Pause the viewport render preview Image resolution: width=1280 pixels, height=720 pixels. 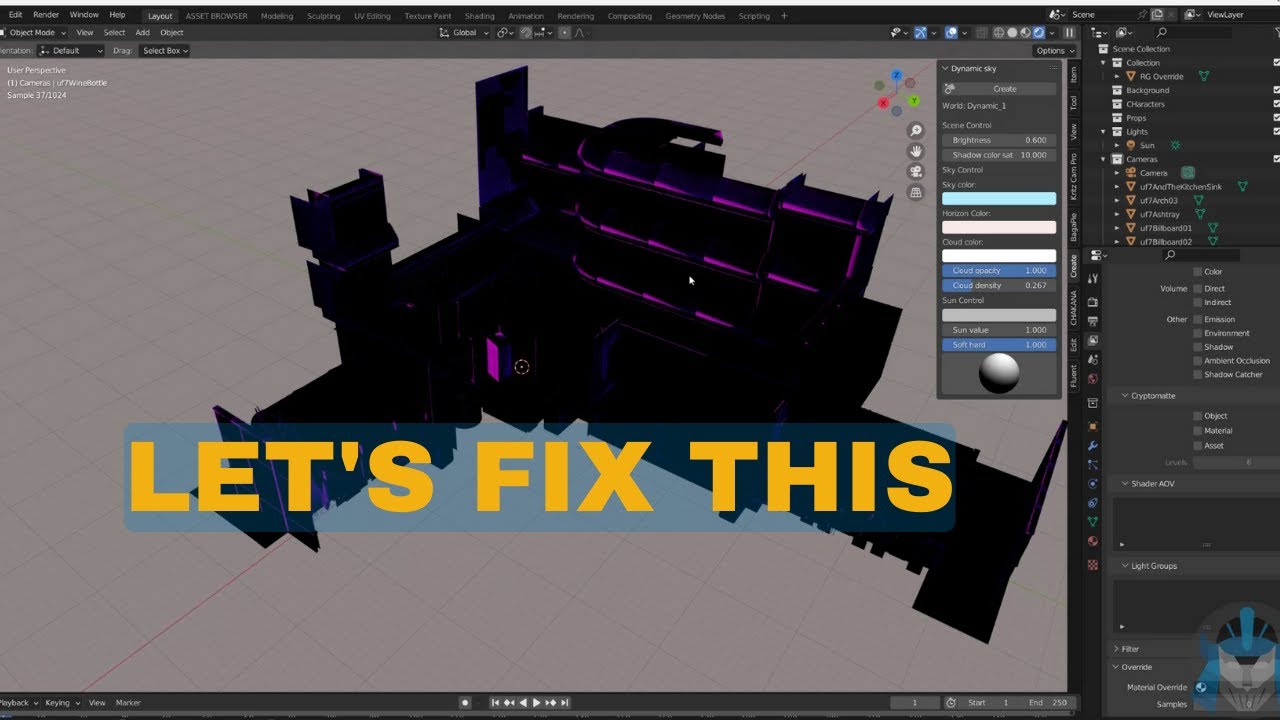[1069, 32]
